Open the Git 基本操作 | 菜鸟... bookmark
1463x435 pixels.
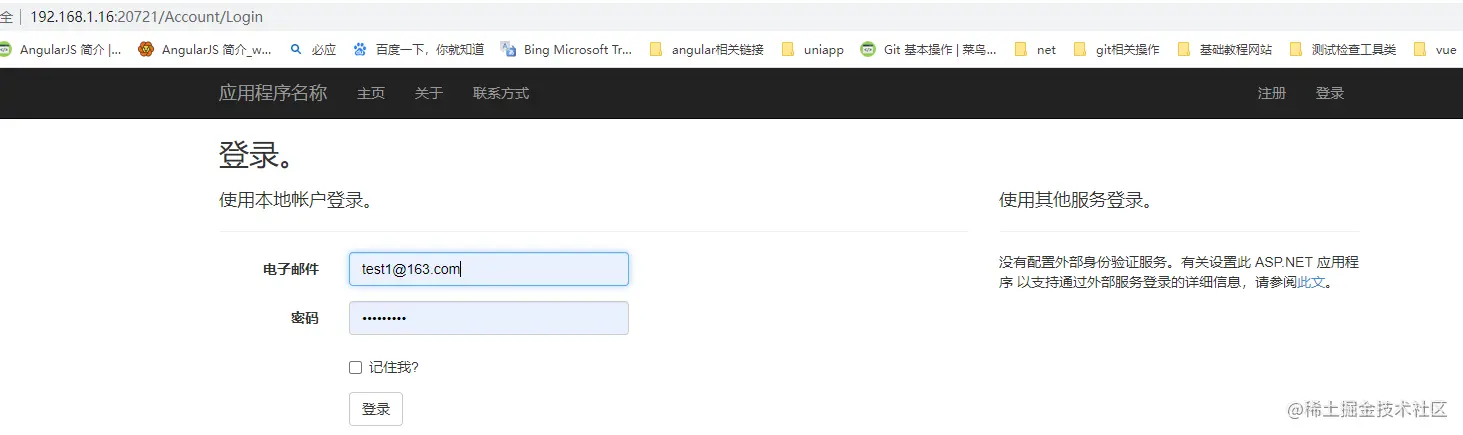929,49
